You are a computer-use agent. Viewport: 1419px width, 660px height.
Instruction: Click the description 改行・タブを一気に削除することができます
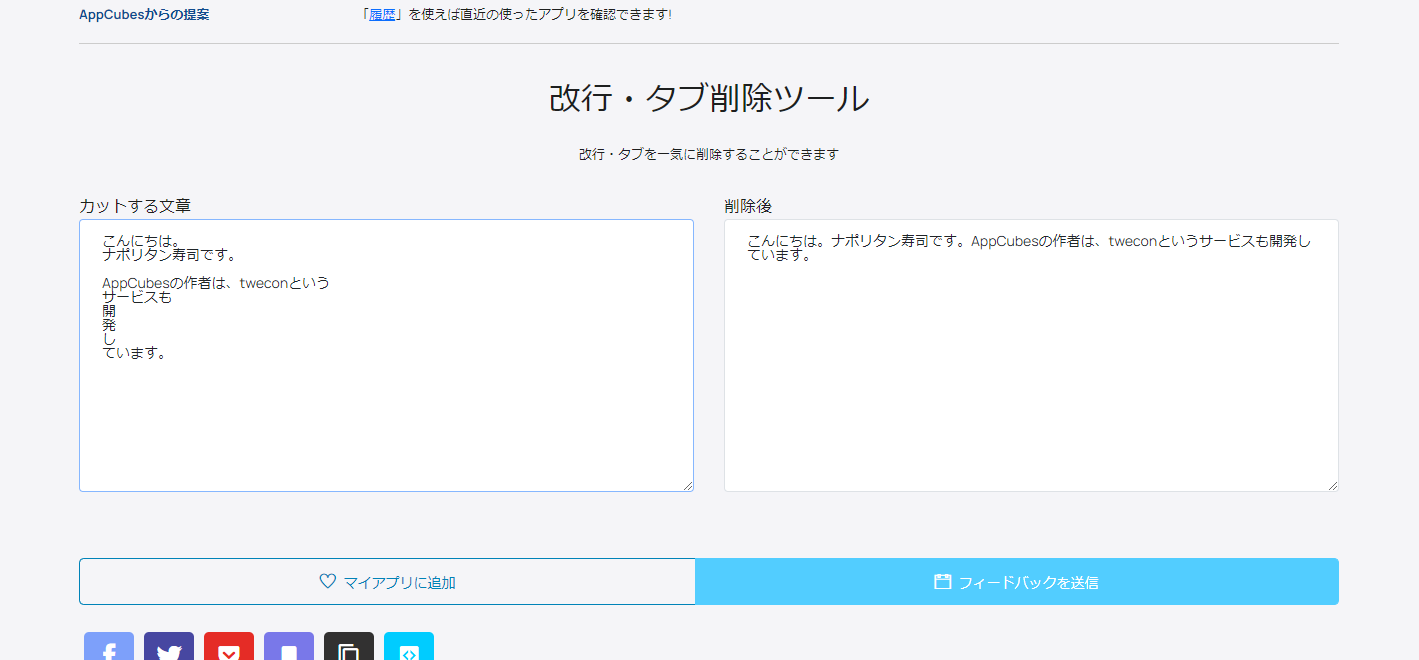pyautogui.click(x=709, y=155)
